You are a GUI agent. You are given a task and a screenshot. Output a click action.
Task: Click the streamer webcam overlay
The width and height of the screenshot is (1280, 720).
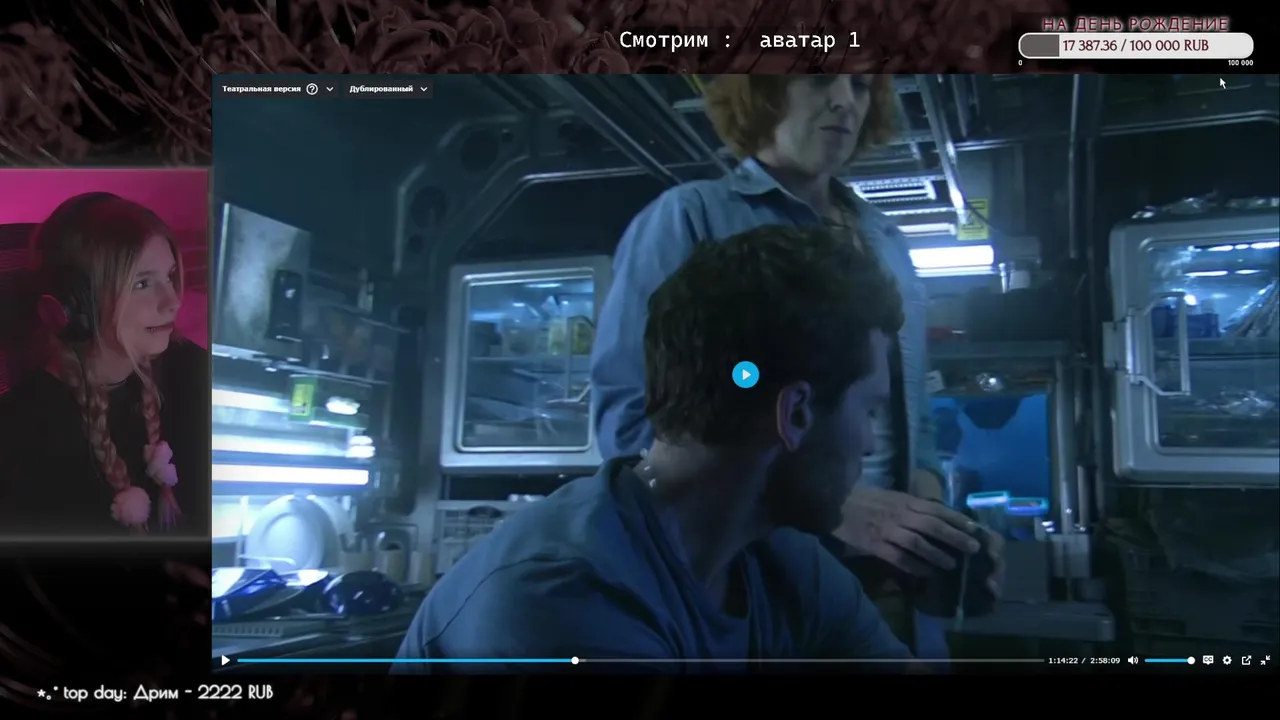click(104, 353)
